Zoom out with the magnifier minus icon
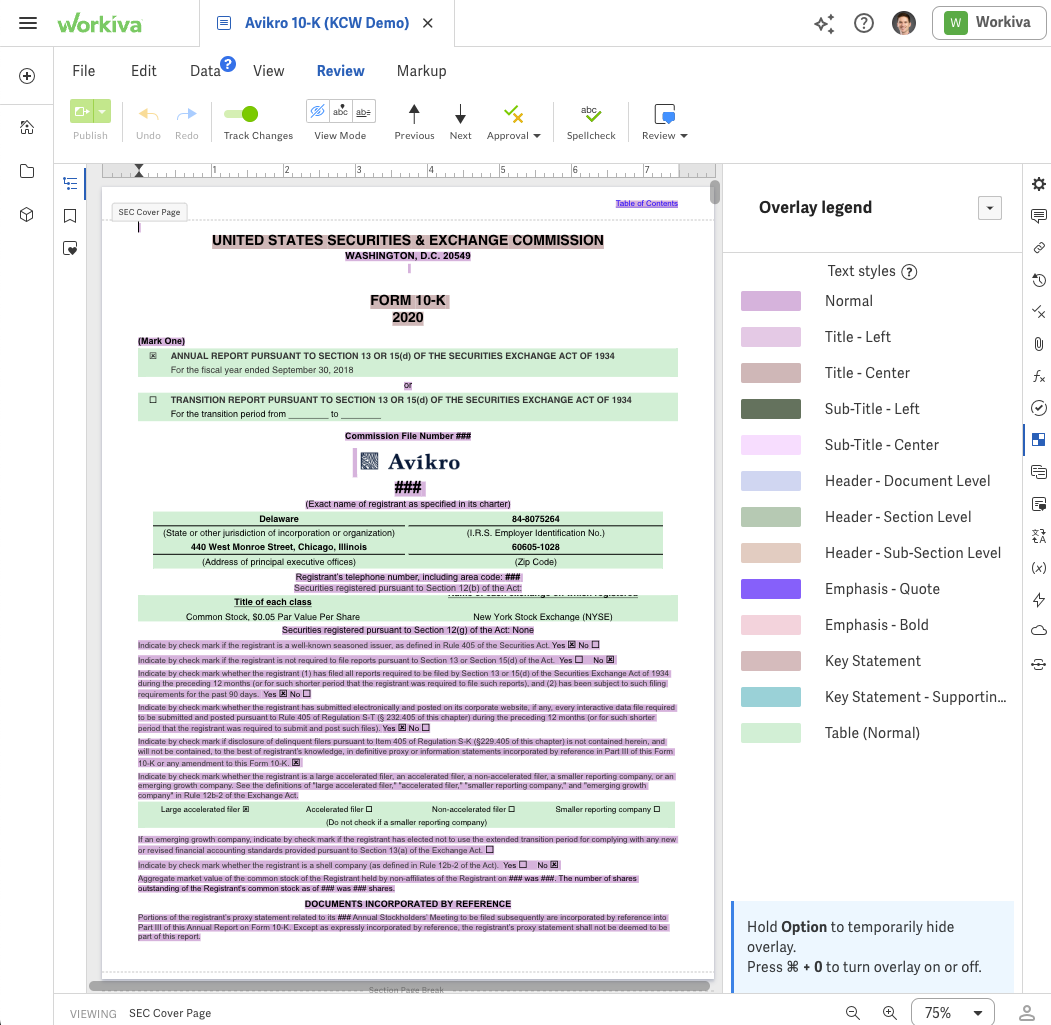Viewport: 1051px width, 1025px height. 853,1013
